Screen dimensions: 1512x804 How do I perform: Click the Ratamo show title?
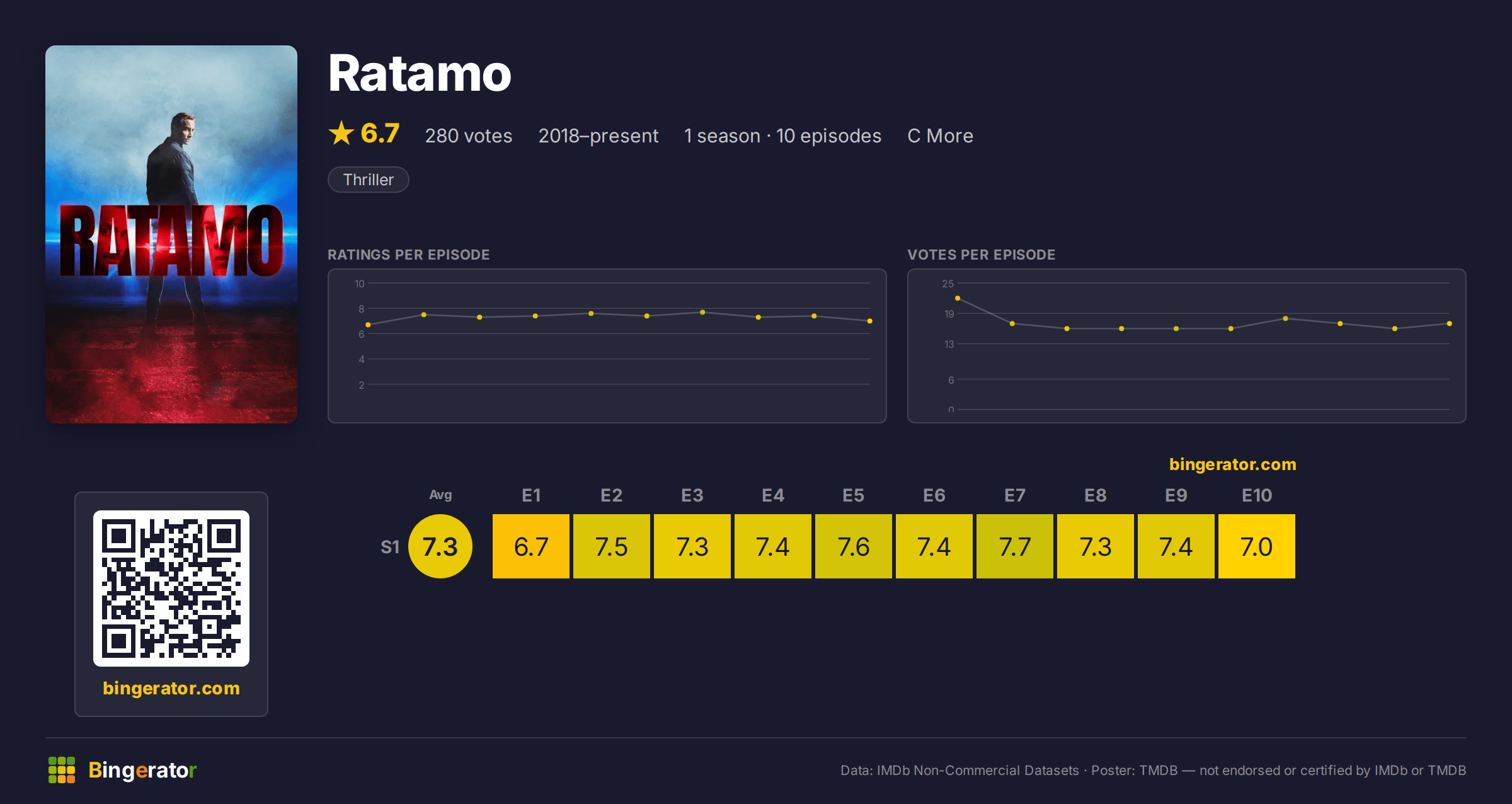click(x=420, y=74)
